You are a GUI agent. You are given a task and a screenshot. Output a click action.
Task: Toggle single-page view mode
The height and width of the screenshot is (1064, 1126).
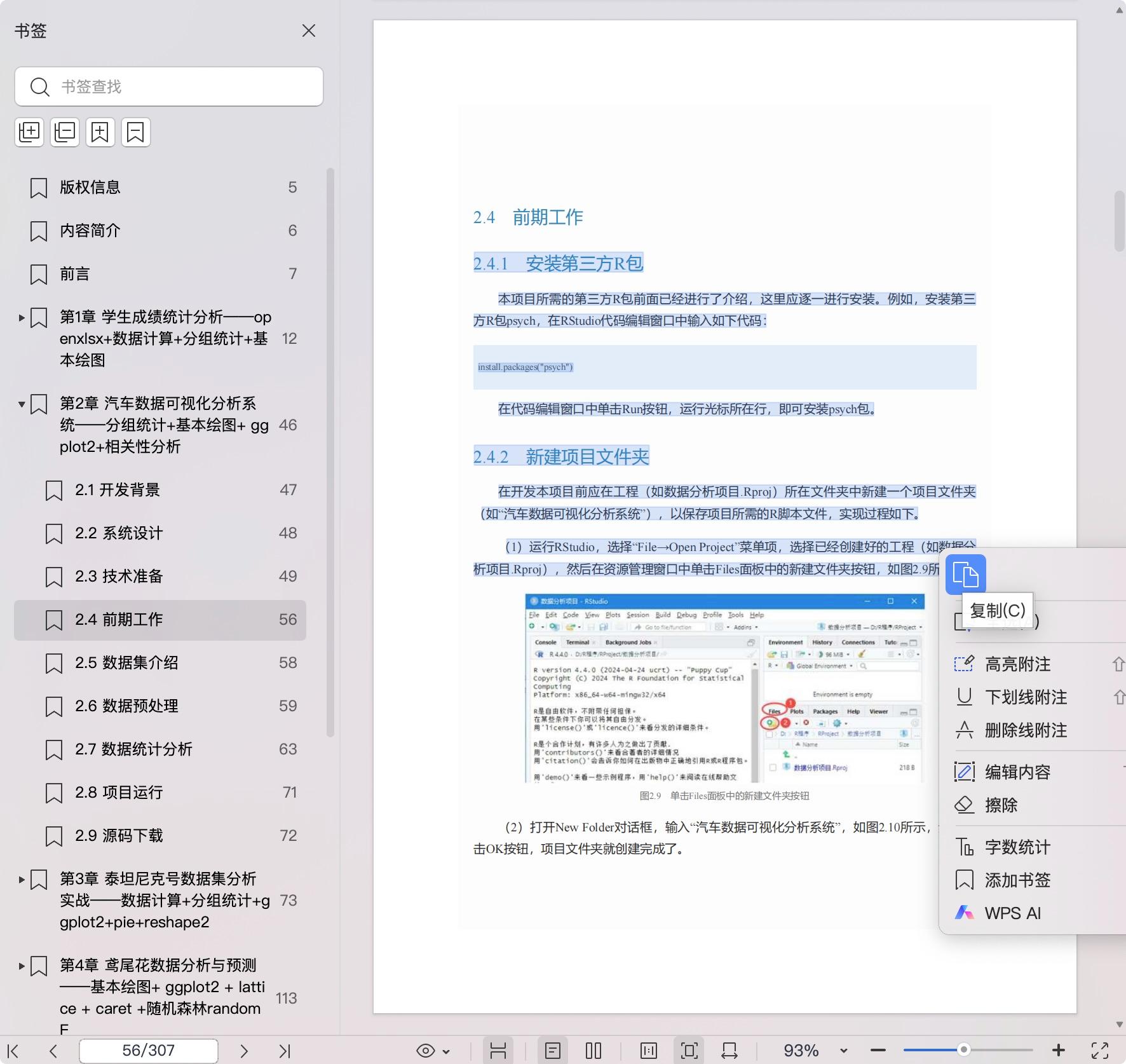pyautogui.click(x=553, y=1051)
